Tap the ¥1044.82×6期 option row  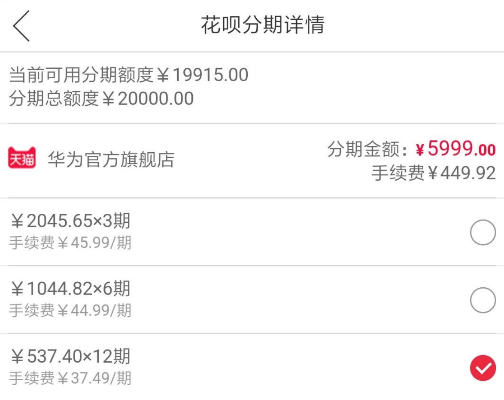252,300
